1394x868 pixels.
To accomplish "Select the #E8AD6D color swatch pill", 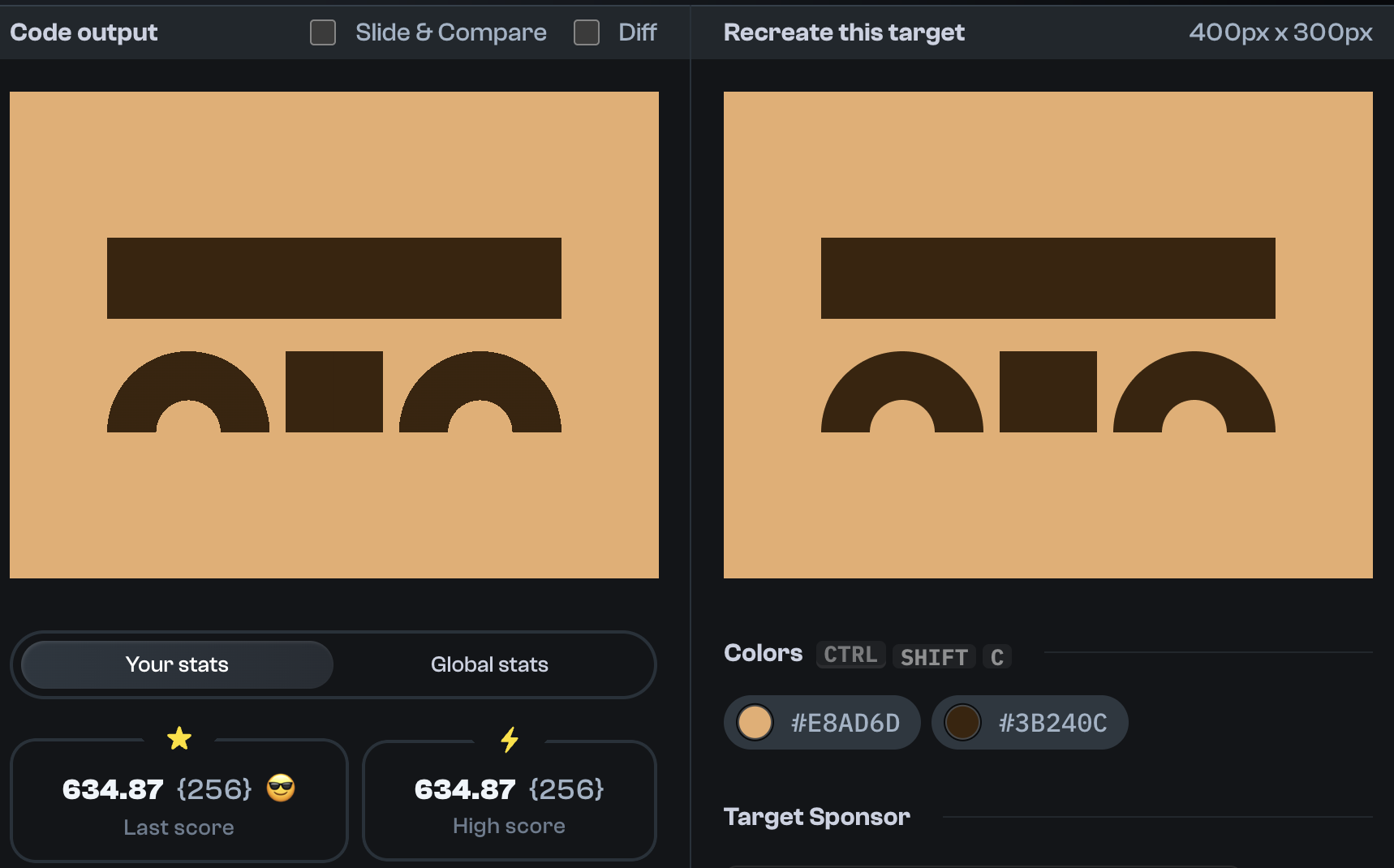I will (821, 722).
